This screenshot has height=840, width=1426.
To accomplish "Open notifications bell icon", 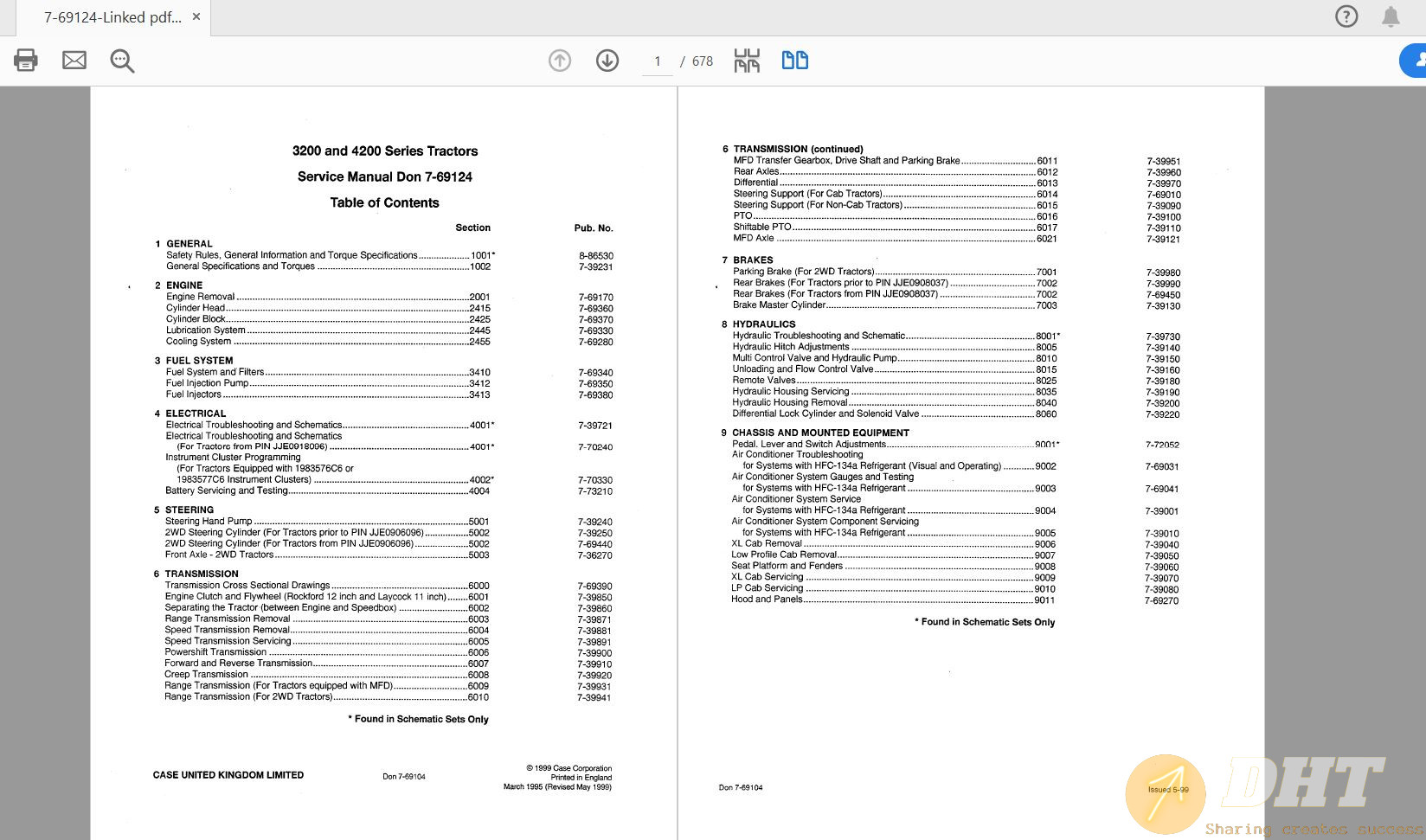I will pyautogui.click(x=1391, y=16).
